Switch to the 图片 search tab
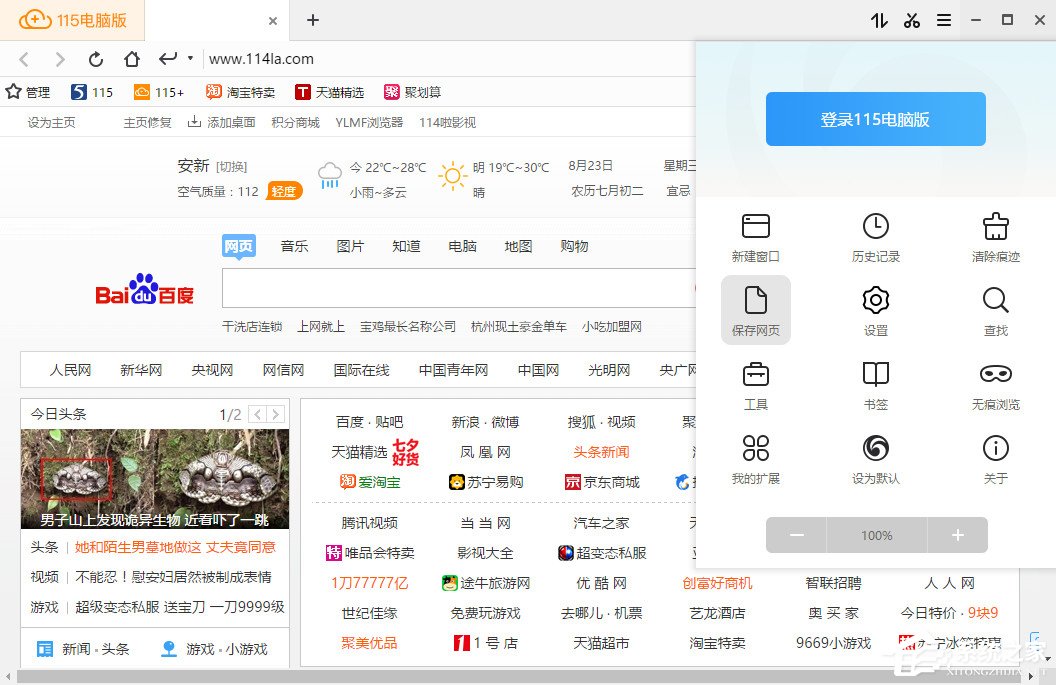 coord(350,246)
